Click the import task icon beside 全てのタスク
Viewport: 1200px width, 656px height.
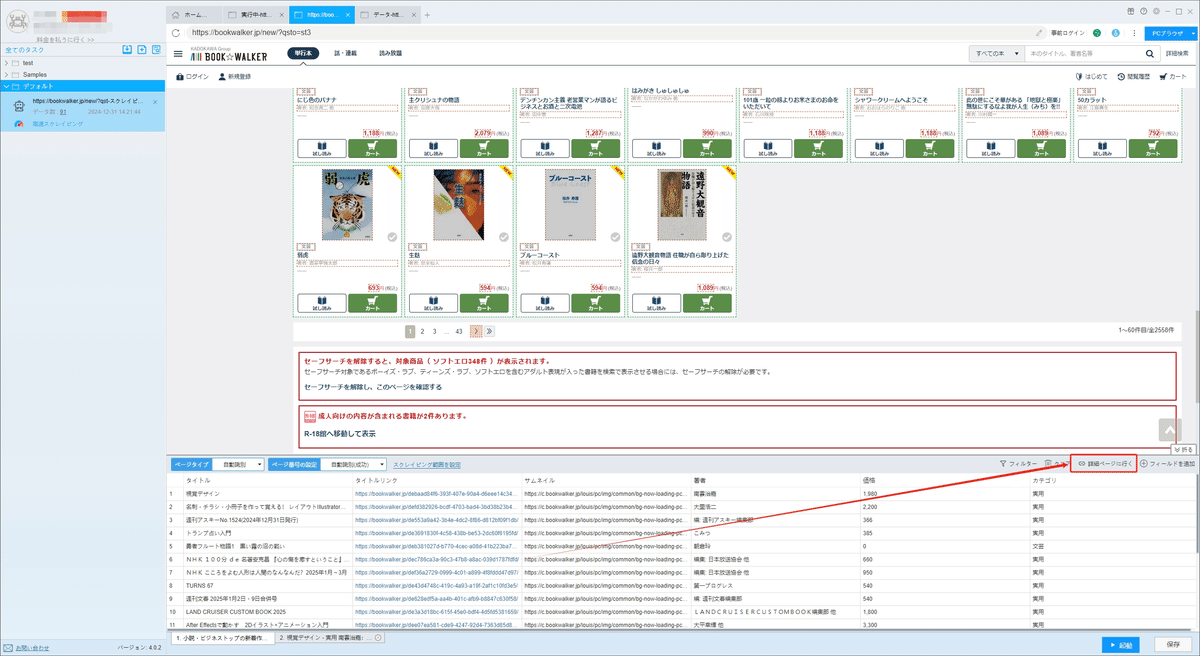[127, 49]
